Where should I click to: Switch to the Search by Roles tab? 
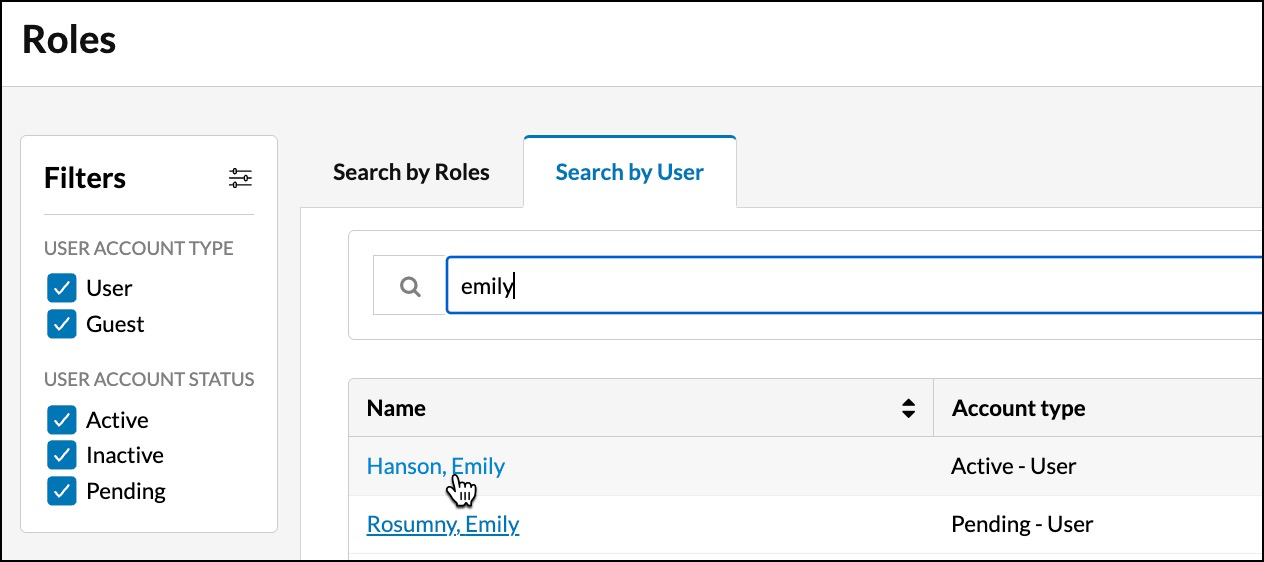[x=411, y=172]
